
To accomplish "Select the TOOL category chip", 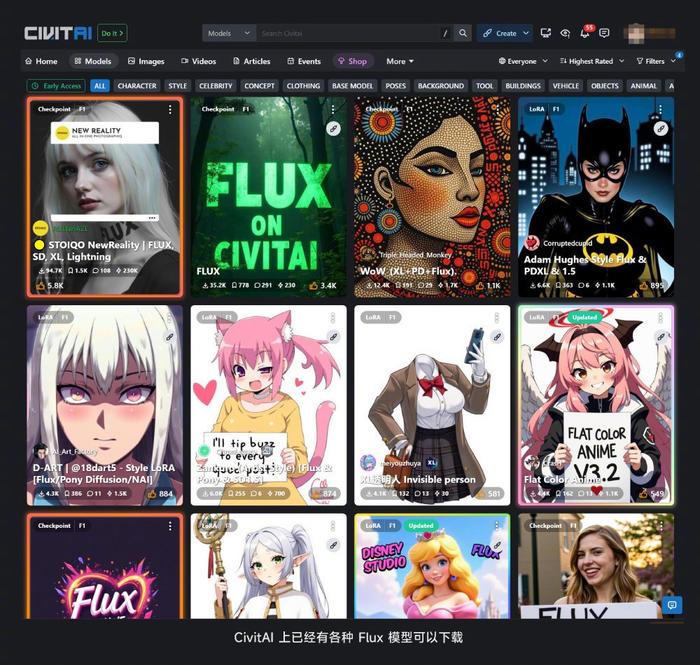I will 484,86.
